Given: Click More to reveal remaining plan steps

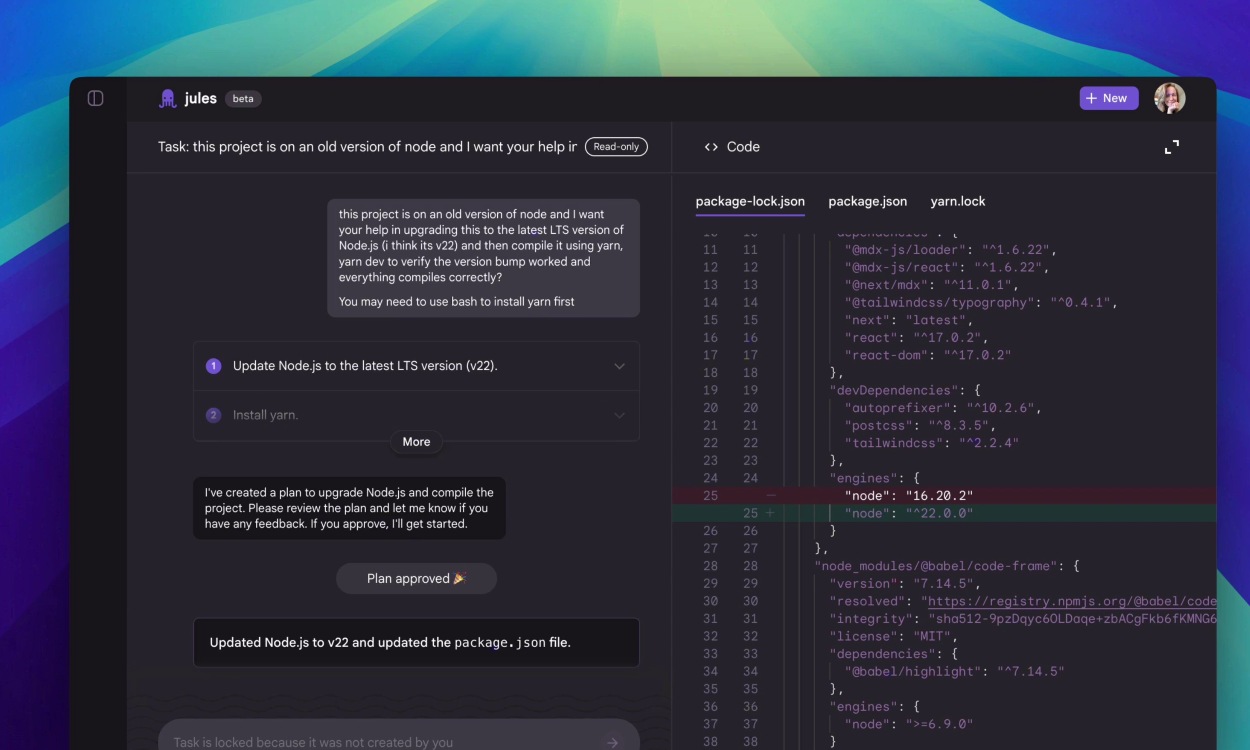Looking at the screenshot, I should point(416,441).
